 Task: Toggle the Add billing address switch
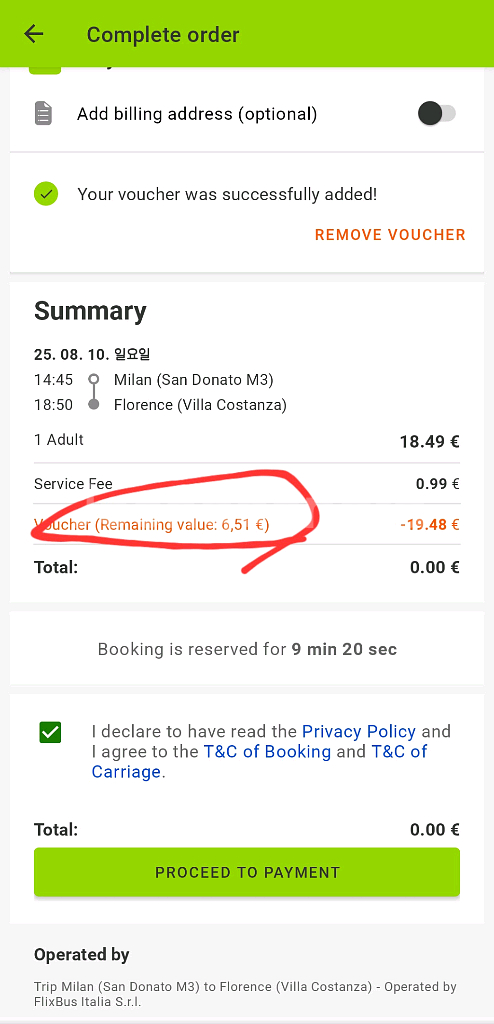(x=436, y=114)
